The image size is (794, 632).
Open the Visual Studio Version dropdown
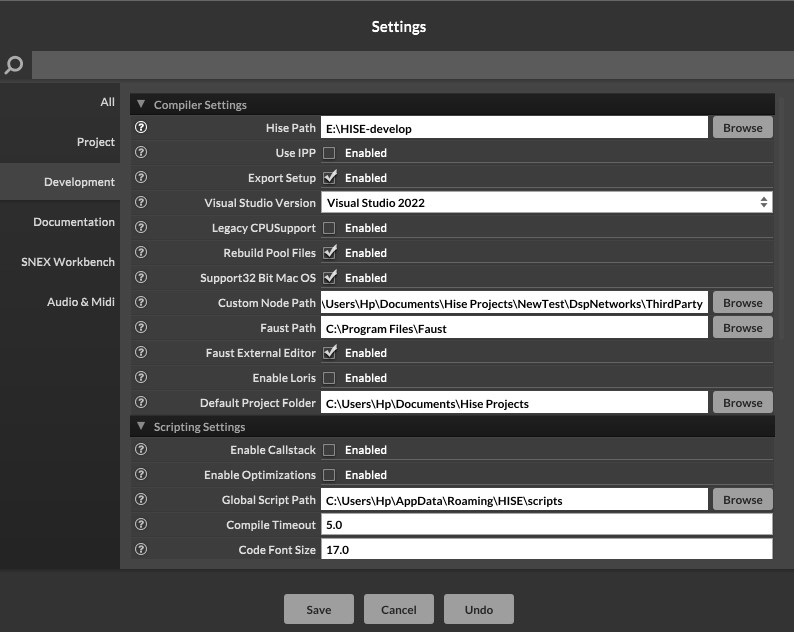pyautogui.click(x=546, y=203)
